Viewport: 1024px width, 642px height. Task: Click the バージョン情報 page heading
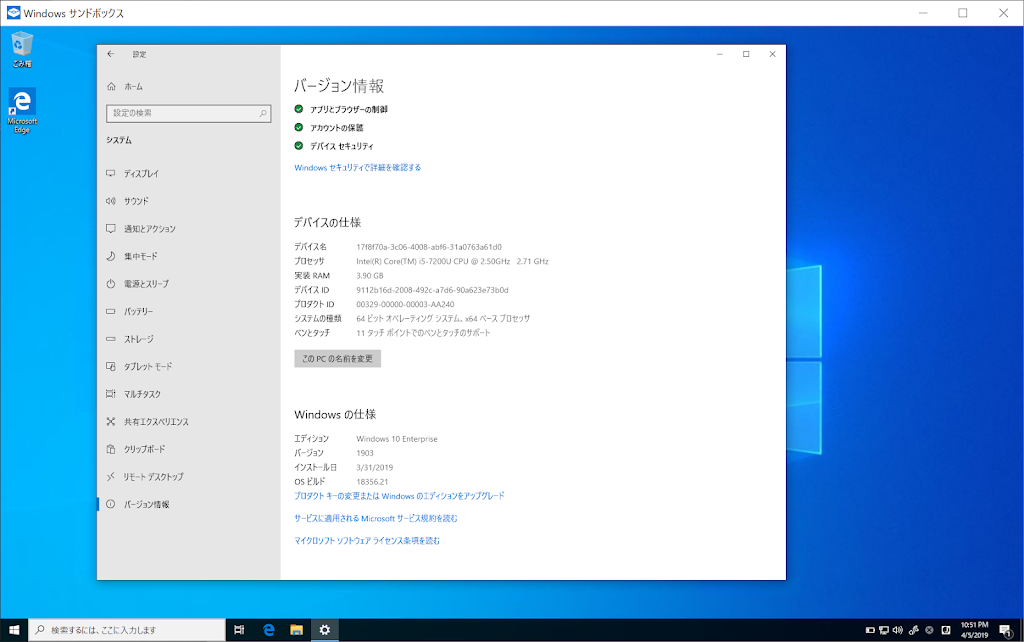pos(339,86)
